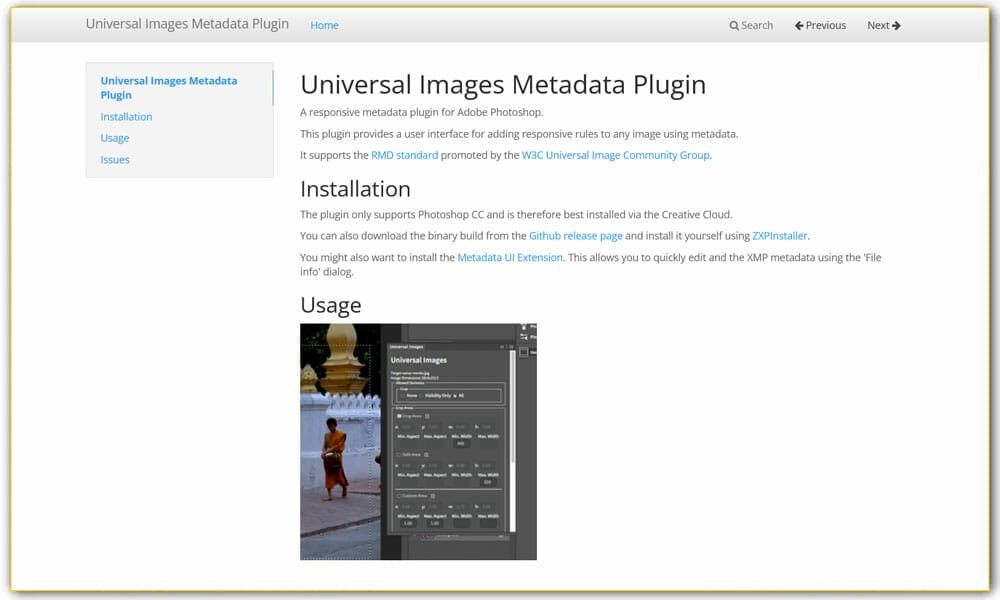Select Home in the top navigation
Screen dimensions: 1000x600
324,25
